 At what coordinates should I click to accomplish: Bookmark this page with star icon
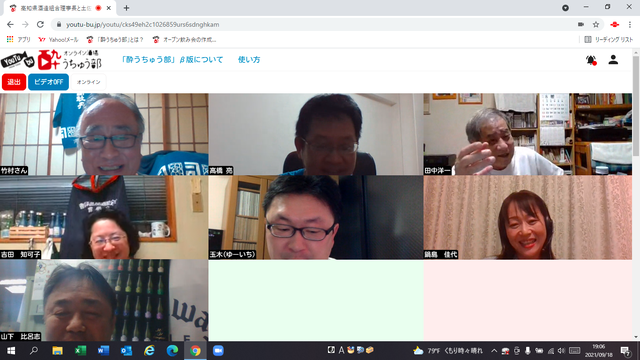596,24
